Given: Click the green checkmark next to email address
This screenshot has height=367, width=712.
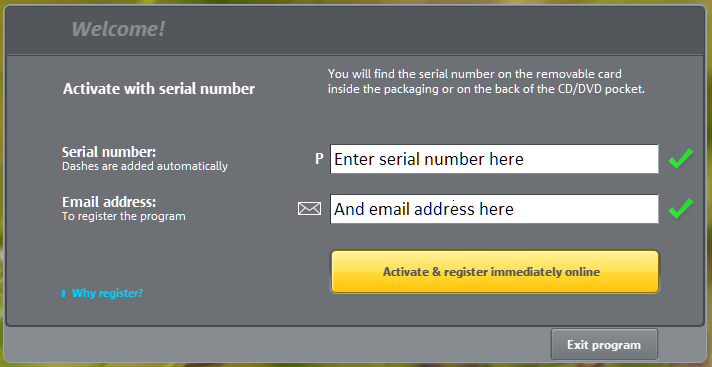Looking at the screenshot, I should pyautogui.click(x=681, y=208).
